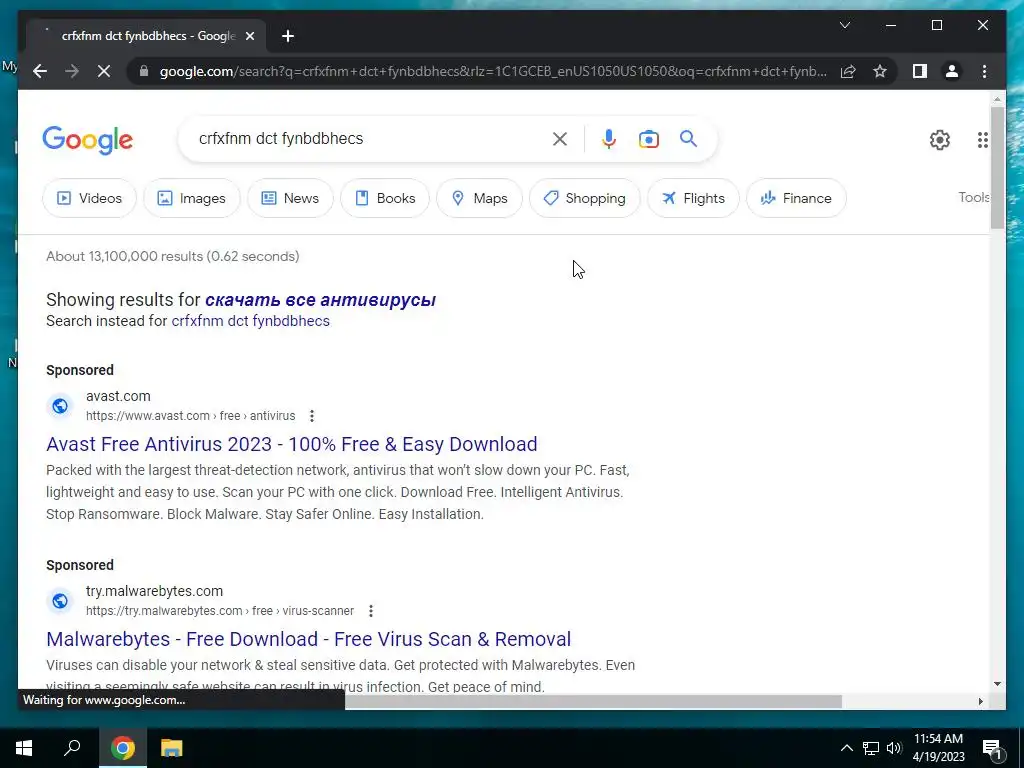The width and height of the screenshot is (1024, 768).
Task: Search by image with the camera
Action: click(648, 138)
